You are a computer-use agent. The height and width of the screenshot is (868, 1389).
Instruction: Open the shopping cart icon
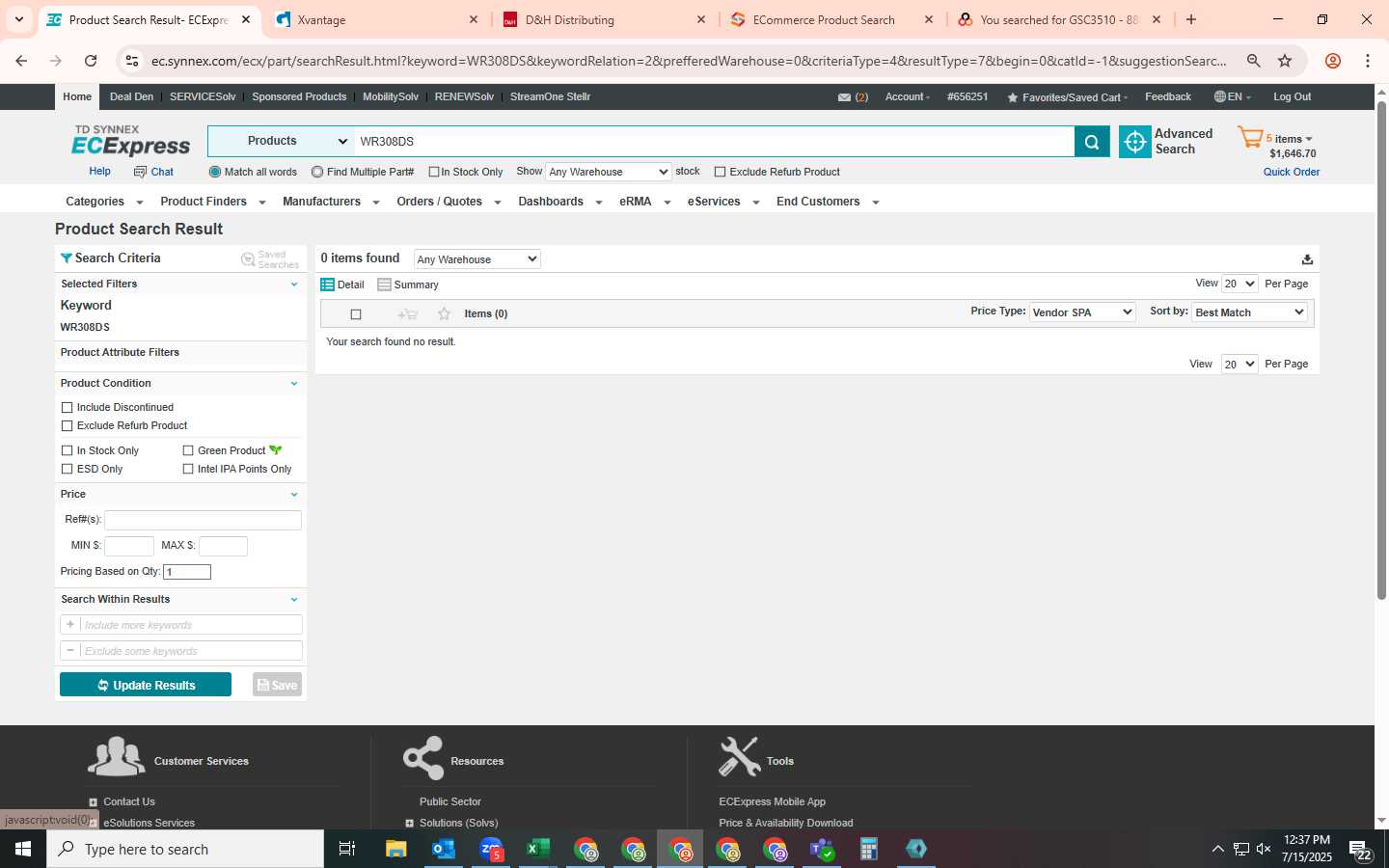click(1250, 138)
